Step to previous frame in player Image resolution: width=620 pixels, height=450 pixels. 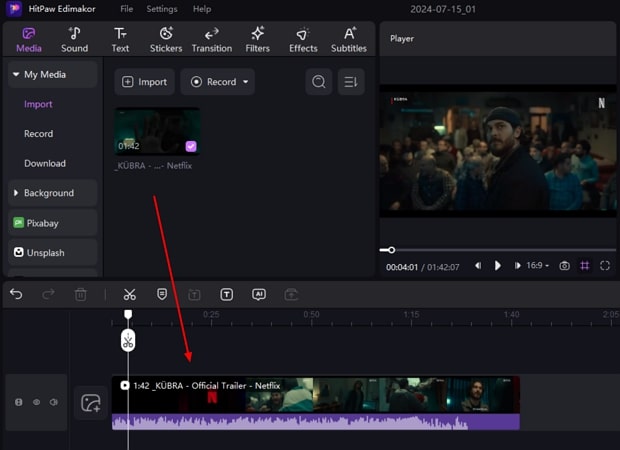478,266
